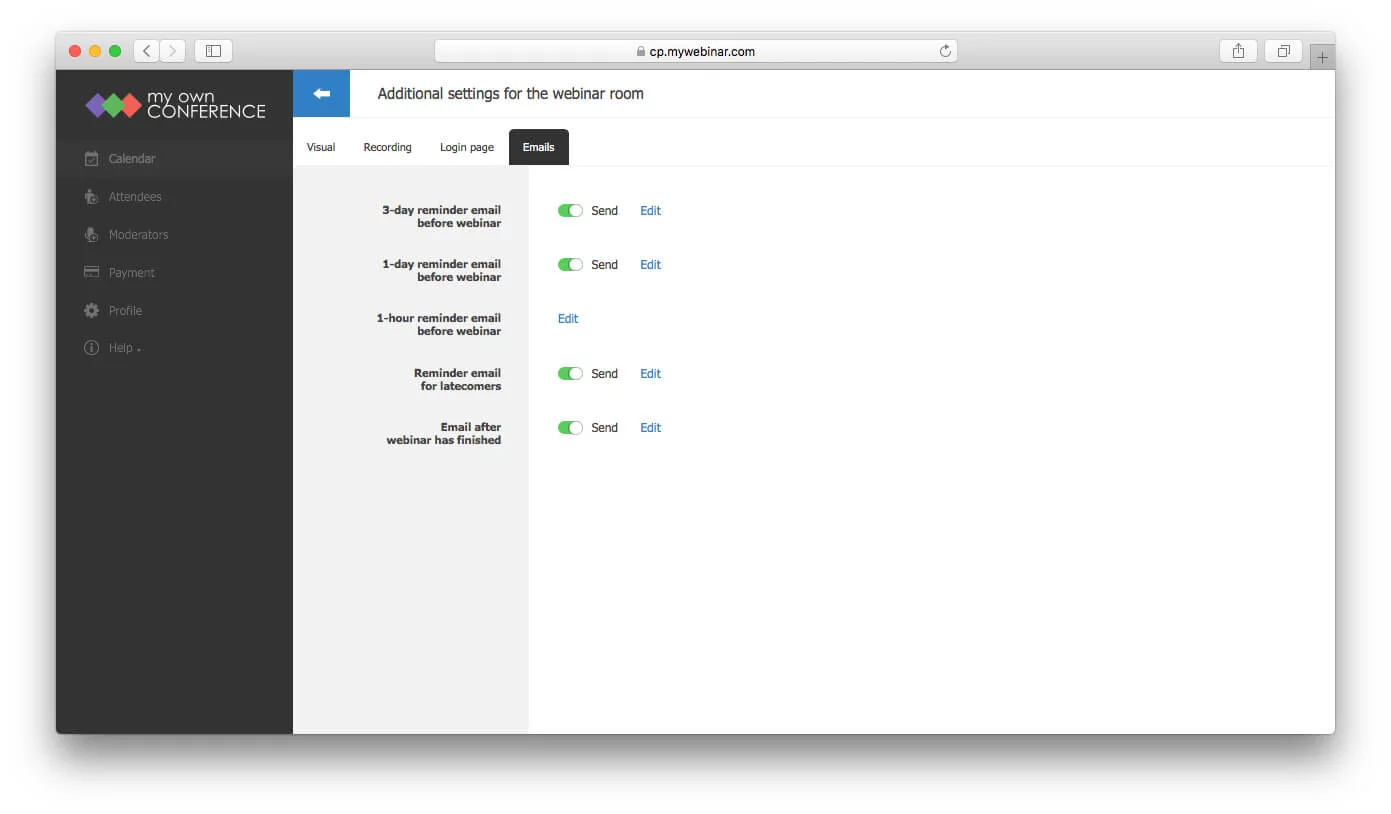The width and height of the screenshot is (1391, 814).
Task: Select the Moderators microphone icon
Action: [92, 234]
